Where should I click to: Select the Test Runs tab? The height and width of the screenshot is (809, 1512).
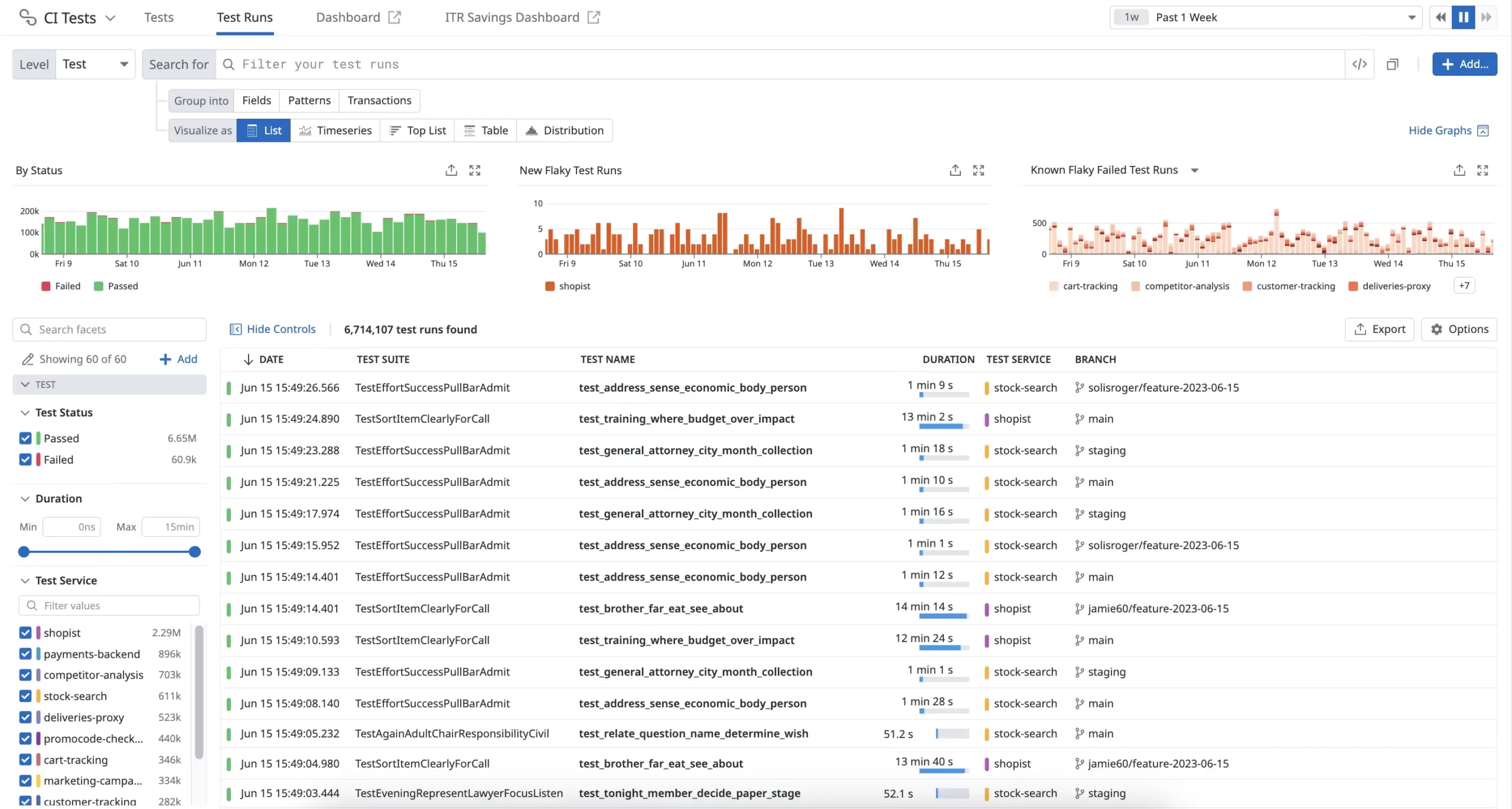[245, 17]
